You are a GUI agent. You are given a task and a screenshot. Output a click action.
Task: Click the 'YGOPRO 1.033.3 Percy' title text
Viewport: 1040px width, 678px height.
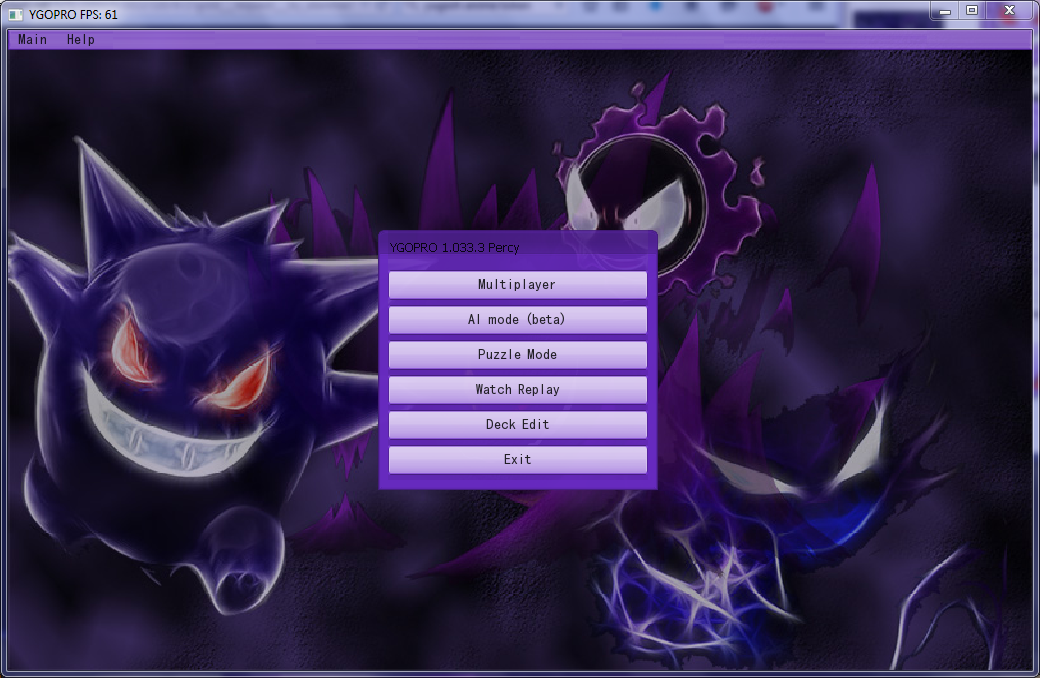tap(454, 247)
